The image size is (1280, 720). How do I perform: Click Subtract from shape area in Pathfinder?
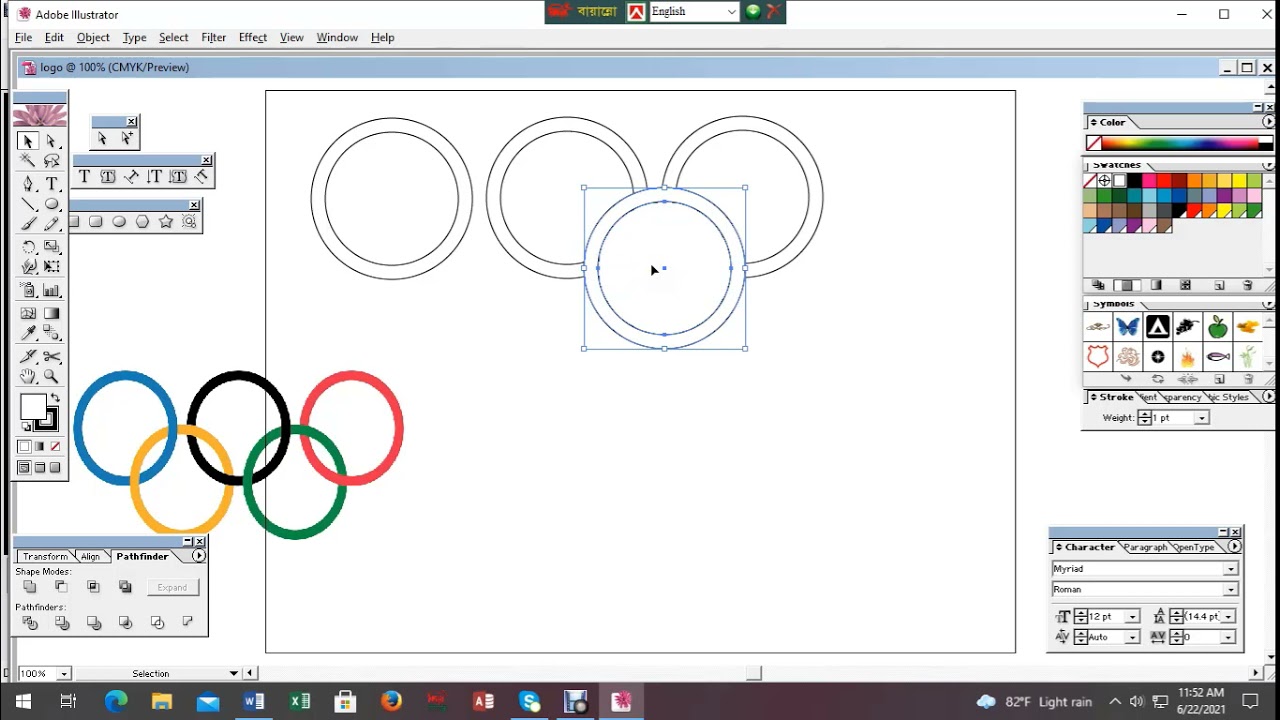(x=61, y=587)
